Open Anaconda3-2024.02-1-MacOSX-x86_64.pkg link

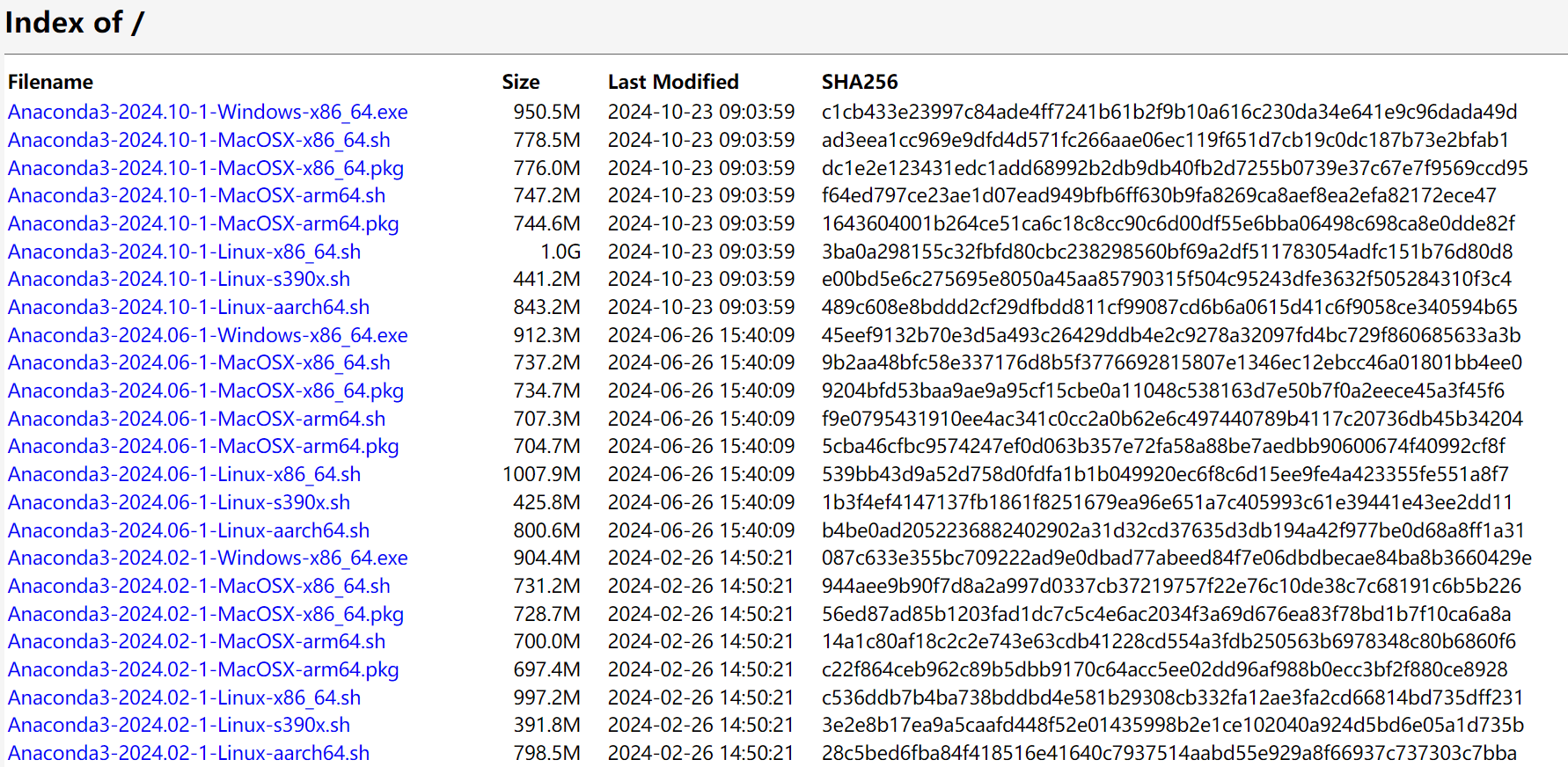point(206,614)
